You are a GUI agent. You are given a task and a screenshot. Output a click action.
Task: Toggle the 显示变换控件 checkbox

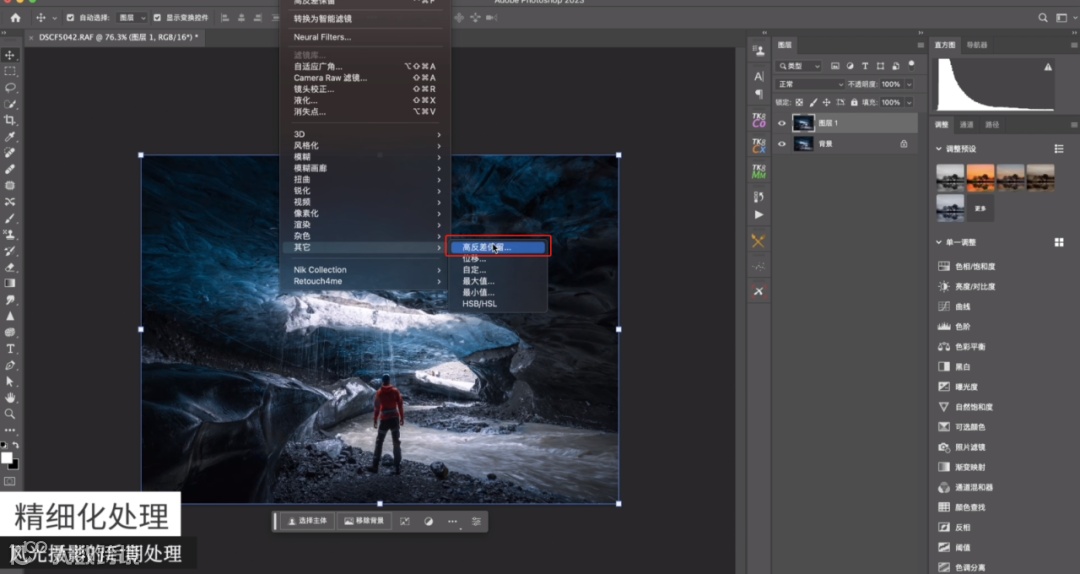point(157,18)
